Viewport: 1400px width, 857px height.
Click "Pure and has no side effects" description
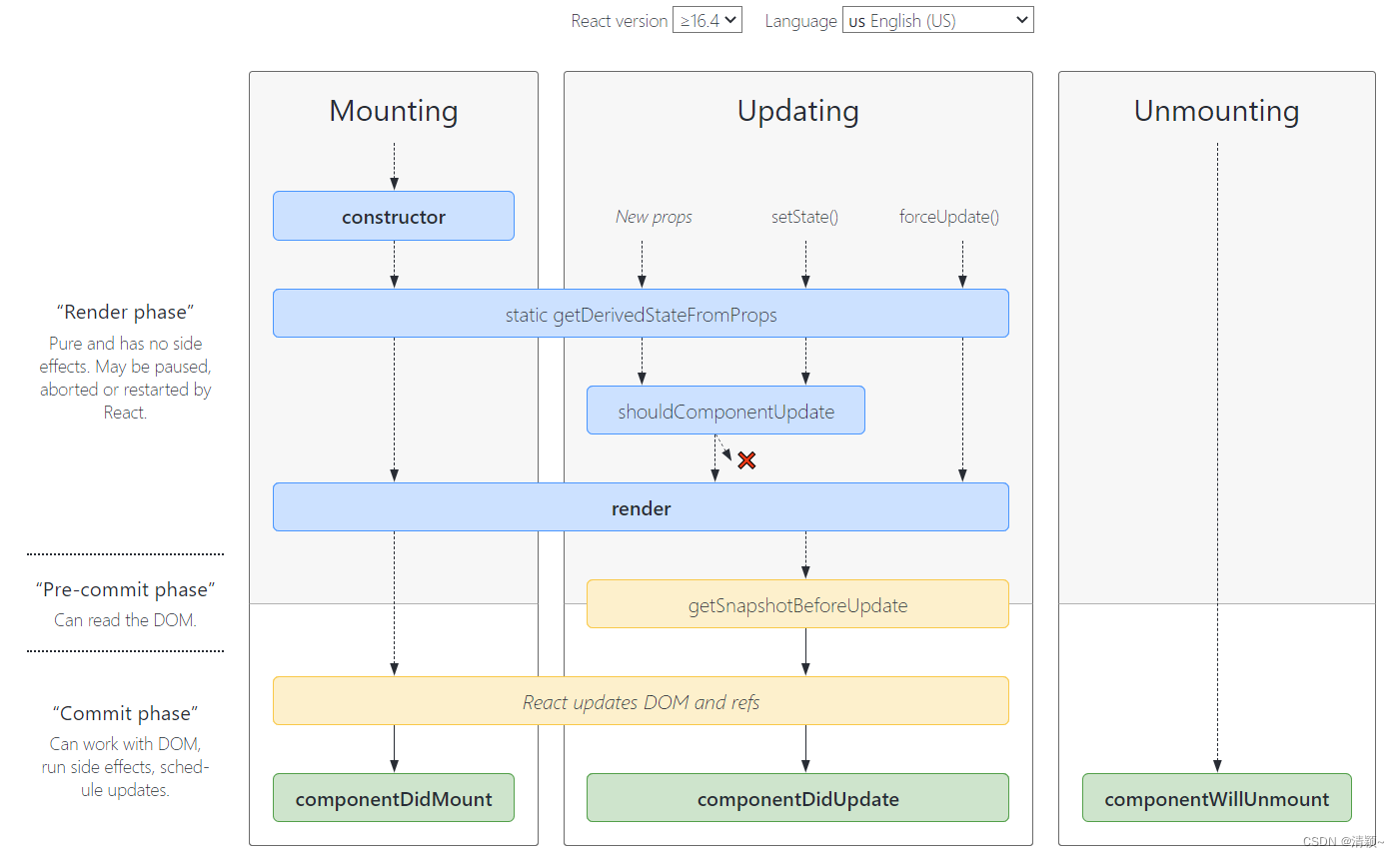pyautogui.click(x=125, y=378)
